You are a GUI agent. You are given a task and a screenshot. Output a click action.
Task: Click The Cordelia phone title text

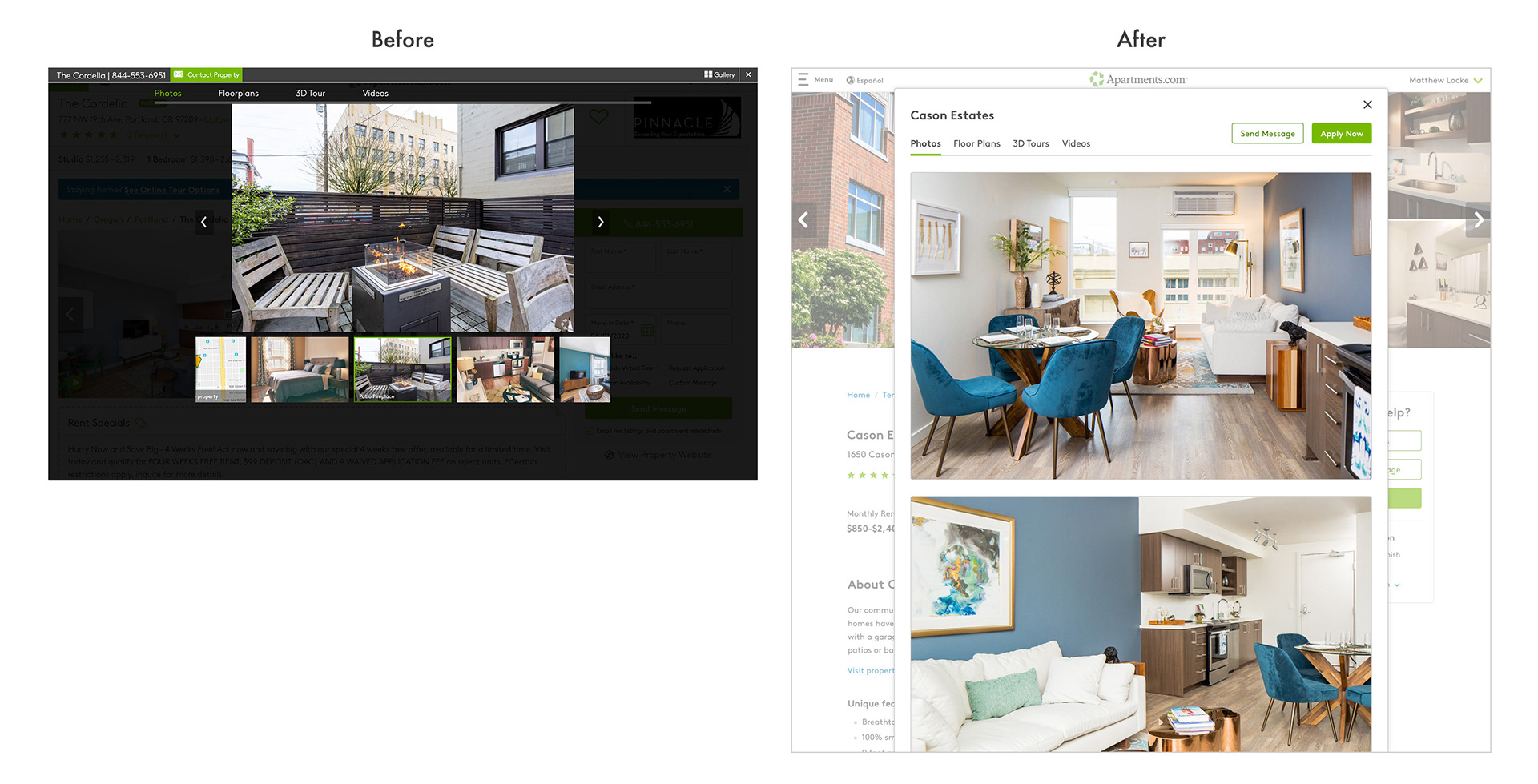[x=111, y=75]
